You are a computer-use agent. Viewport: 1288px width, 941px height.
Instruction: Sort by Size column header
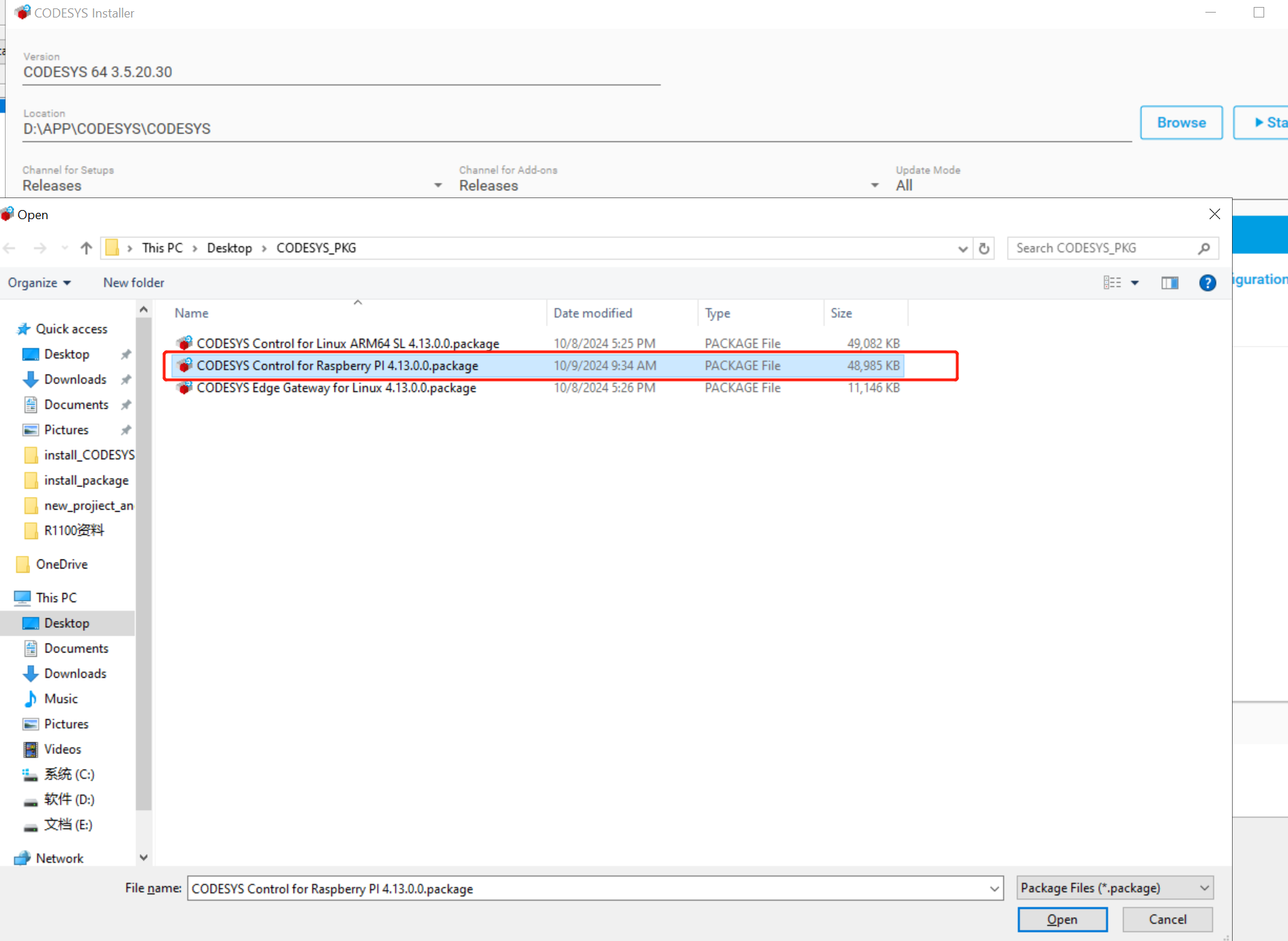tap(866, 313)
